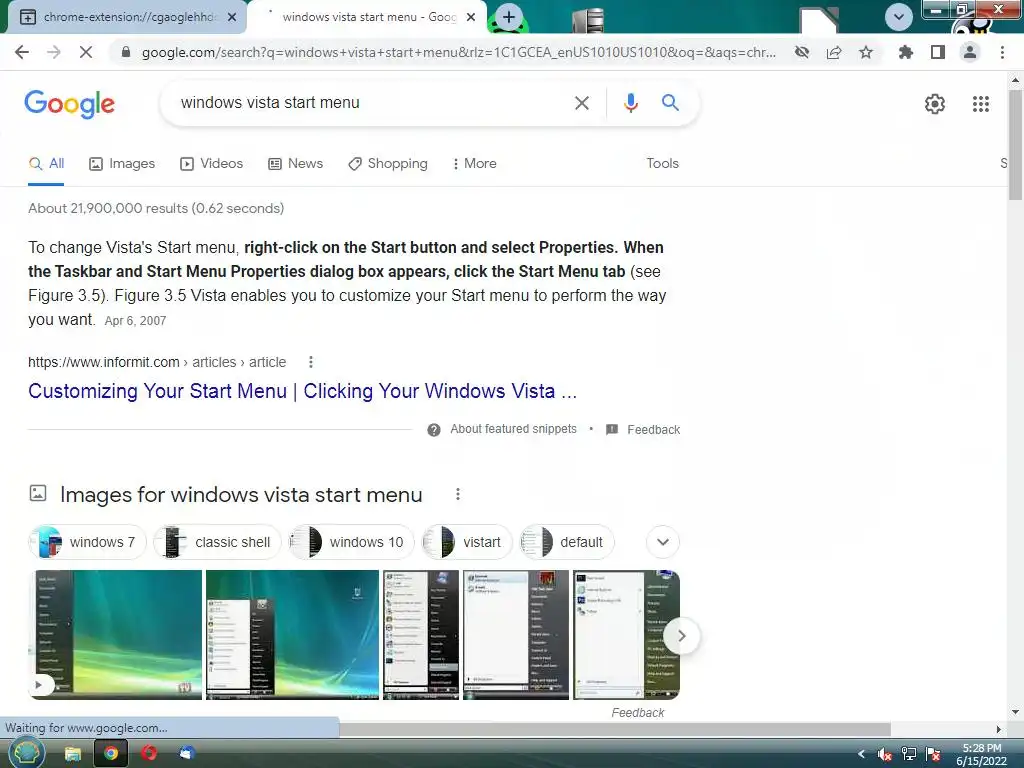Open File Explorer from taskbar
Image resolution: width=1024 pixels, height=768 pixels.
point(72,754)
